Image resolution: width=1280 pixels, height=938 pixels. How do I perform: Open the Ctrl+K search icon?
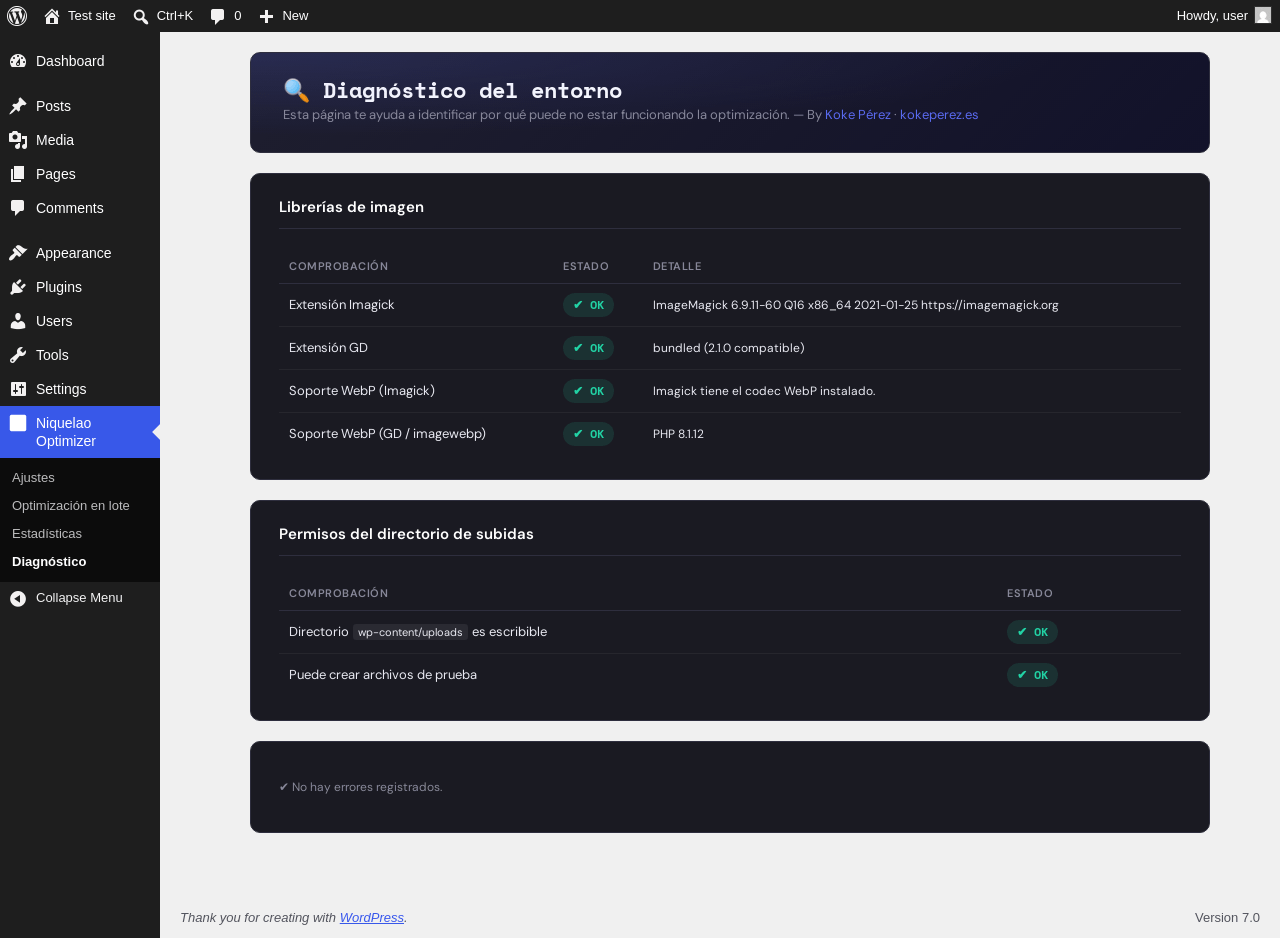(x=141, y=16)
